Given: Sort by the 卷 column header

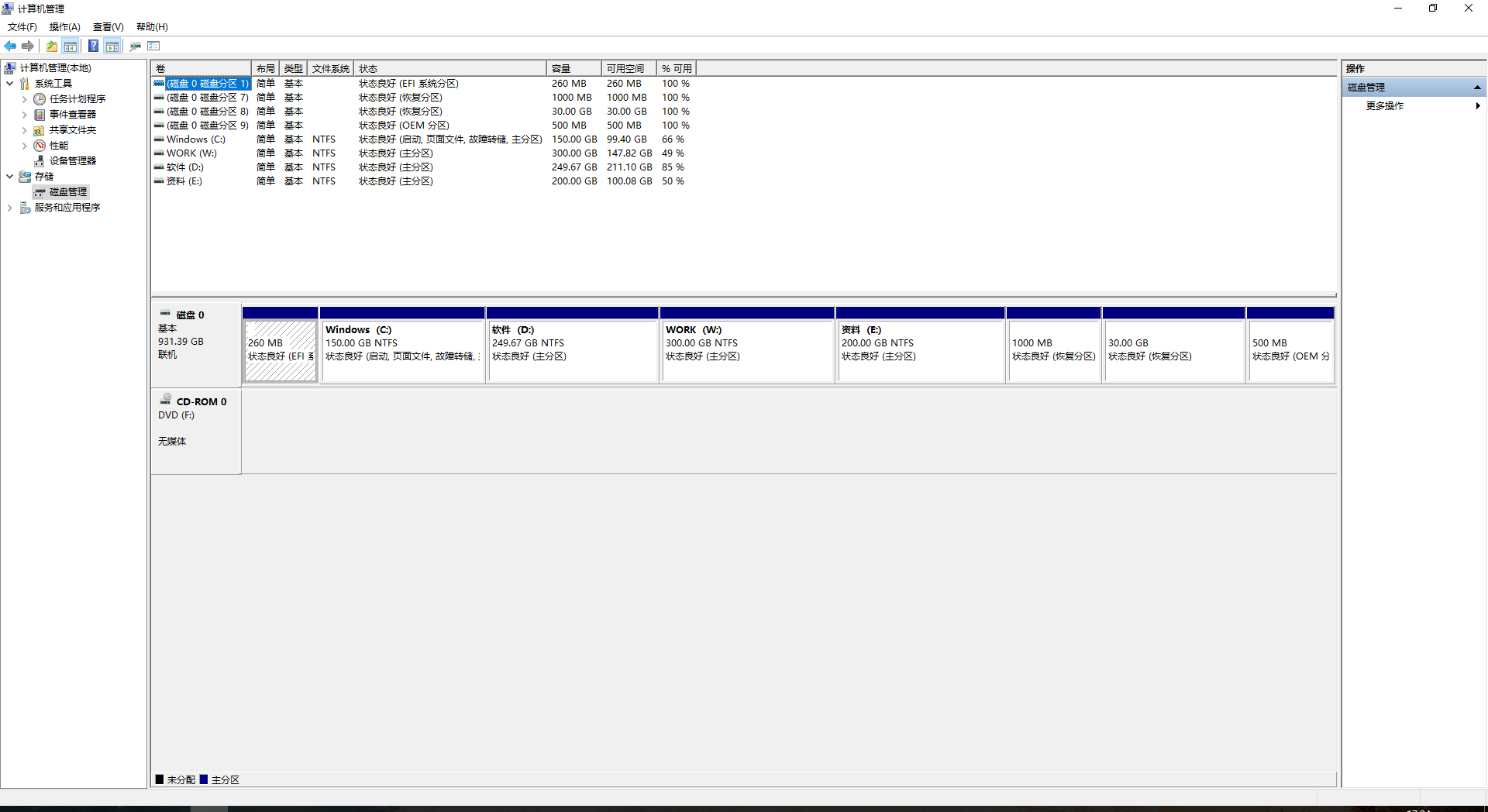Looking at the screenshot, I should pos(201,69).
